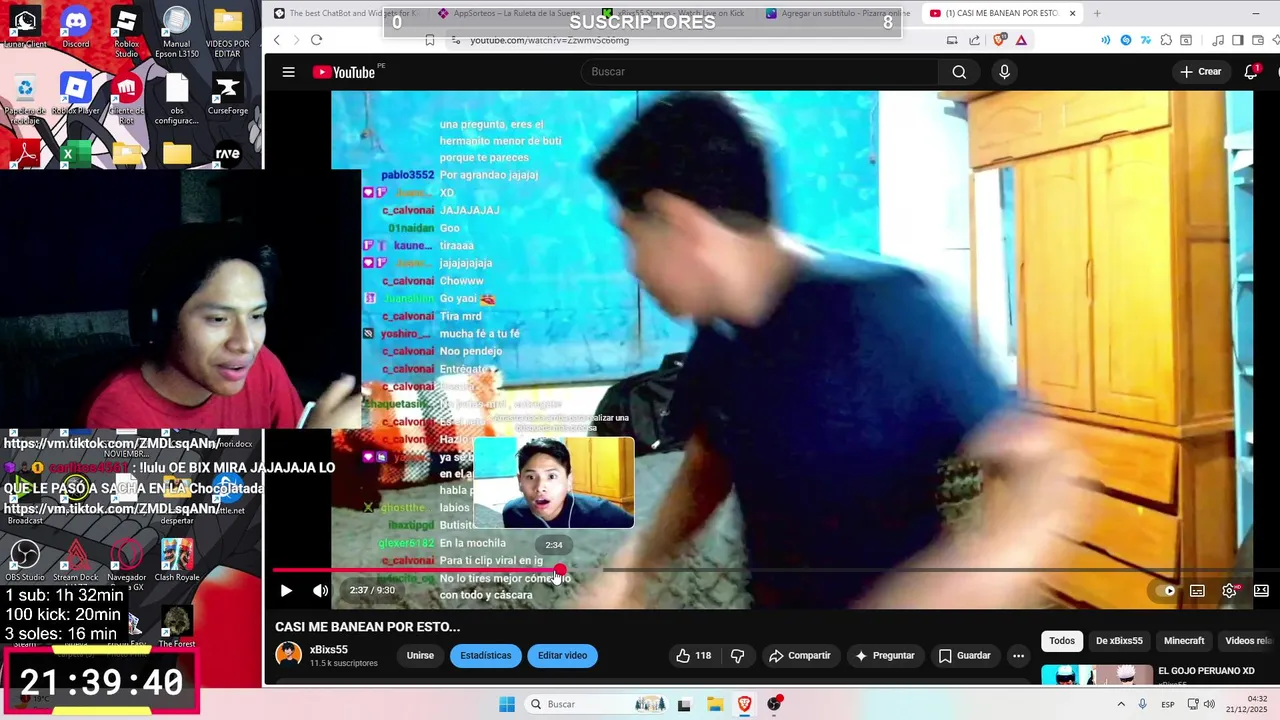Save the video with Guardar
1280x720 pixels.
[x=965, y=656]
